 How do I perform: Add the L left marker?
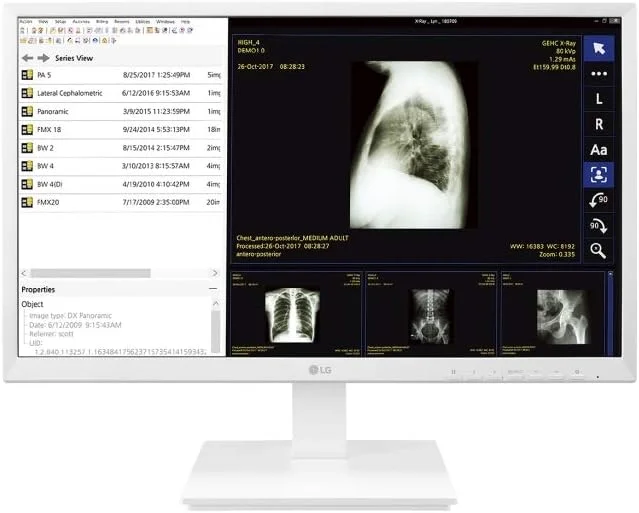tap(598, 99)
